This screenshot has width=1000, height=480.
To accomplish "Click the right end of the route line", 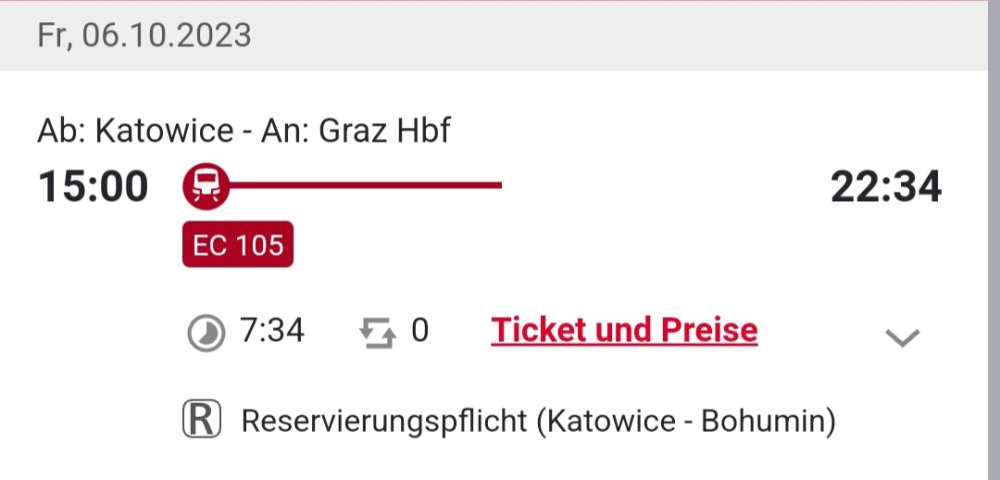I will coord(496,185).
